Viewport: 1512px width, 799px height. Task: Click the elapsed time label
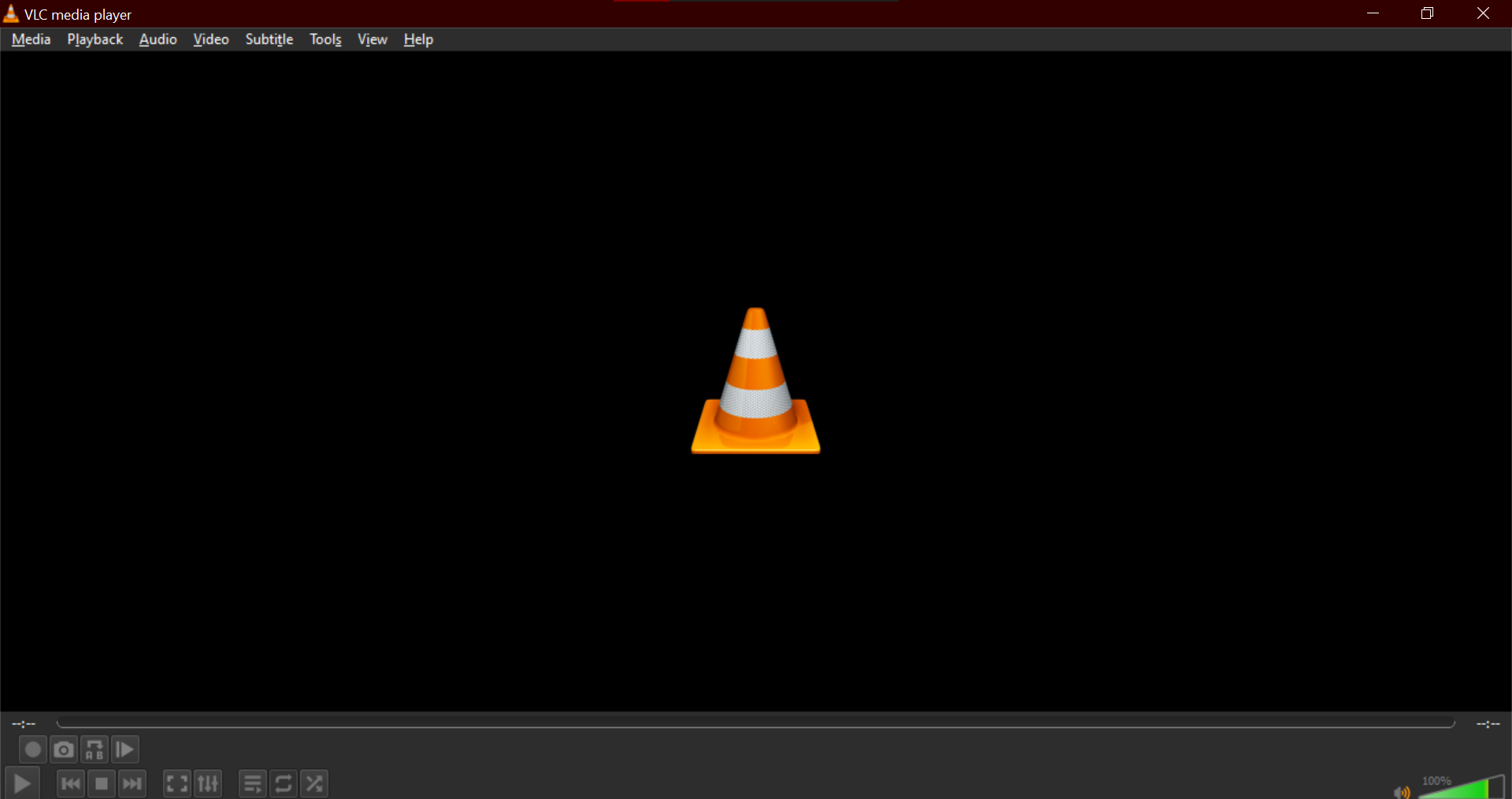click(x=24, y=723)
